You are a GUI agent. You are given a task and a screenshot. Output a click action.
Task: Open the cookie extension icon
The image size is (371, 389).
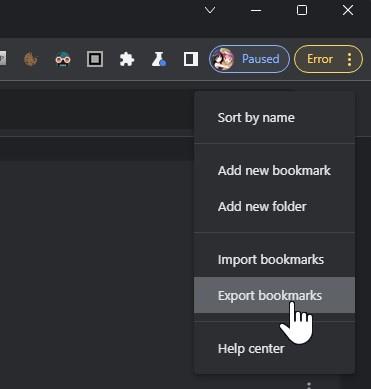point(31,59)
